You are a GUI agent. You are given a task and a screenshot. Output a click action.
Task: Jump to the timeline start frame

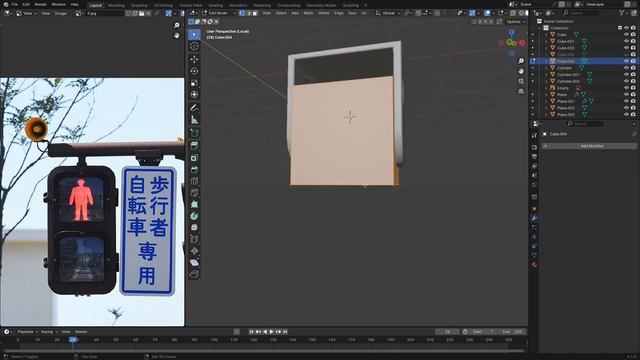coord(251,332)
